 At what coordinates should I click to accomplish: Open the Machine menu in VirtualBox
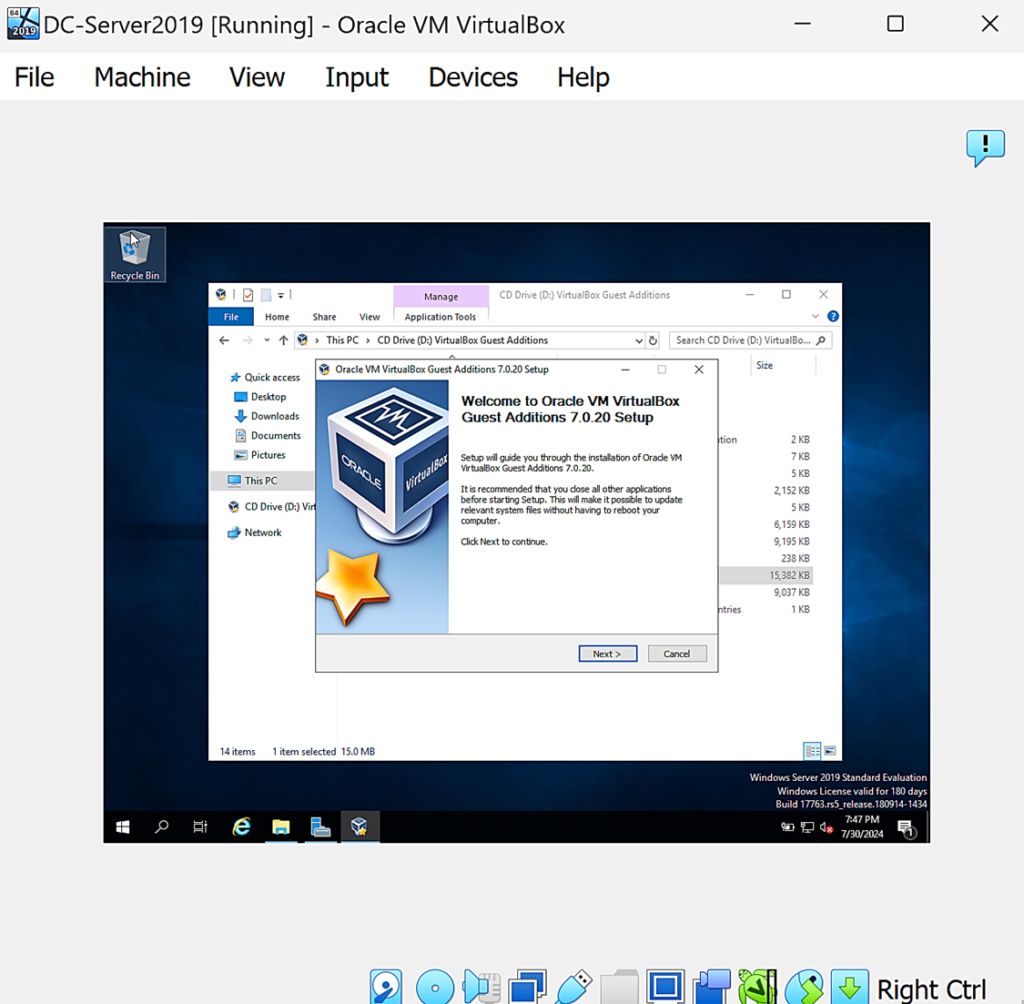(x=142, y=77)
